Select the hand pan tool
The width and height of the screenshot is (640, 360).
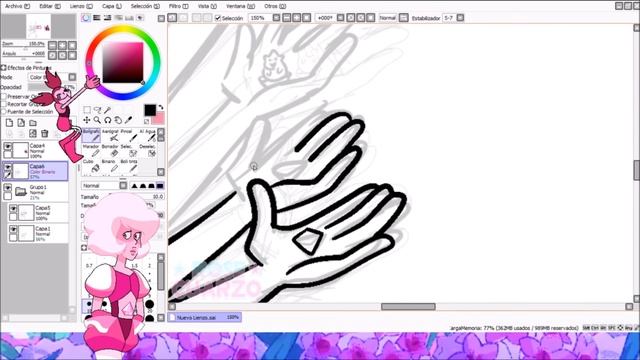pyautogui.click(x=118, y=120)
